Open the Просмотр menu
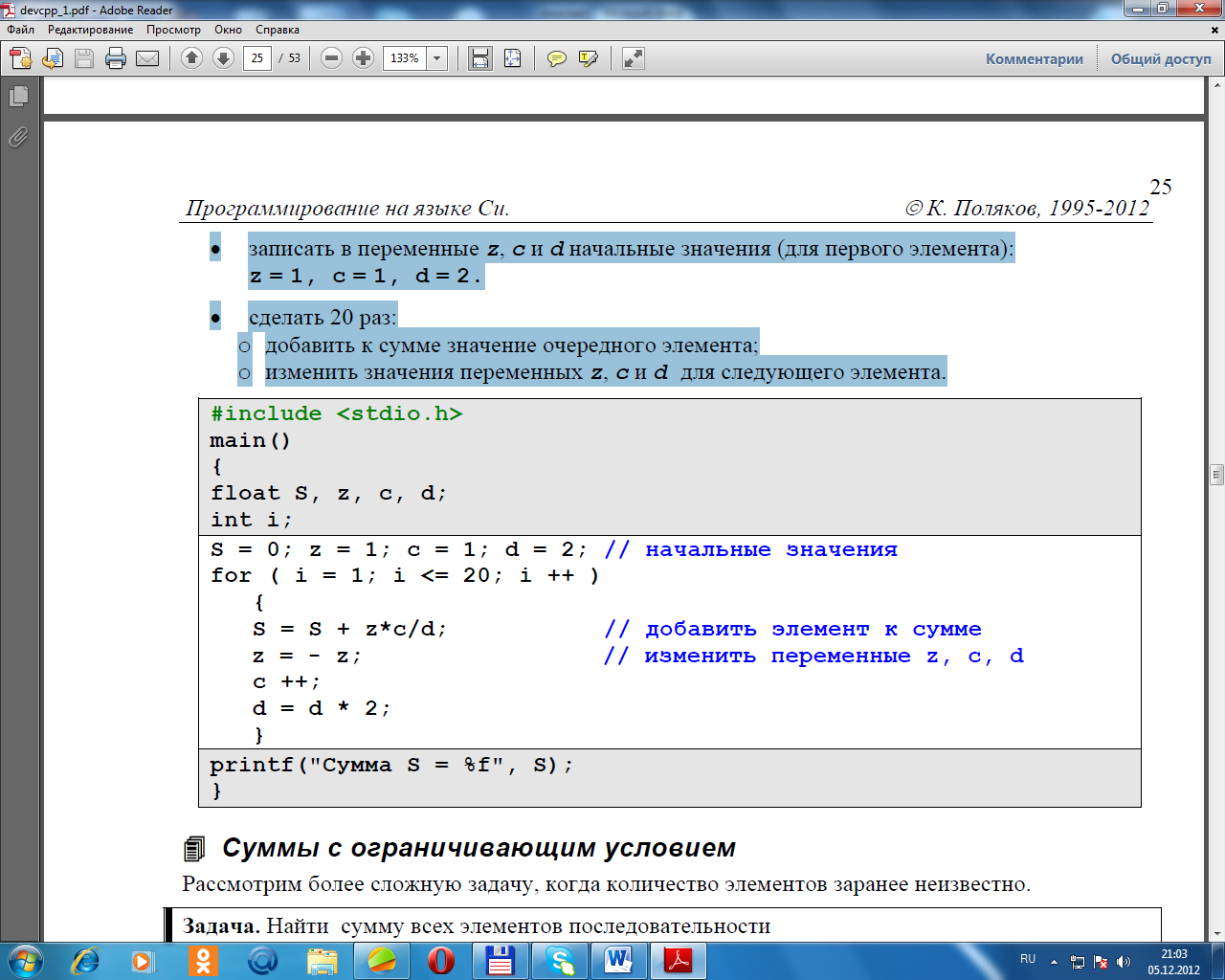This screenshot has width=1225, height=980. [173, 30]
